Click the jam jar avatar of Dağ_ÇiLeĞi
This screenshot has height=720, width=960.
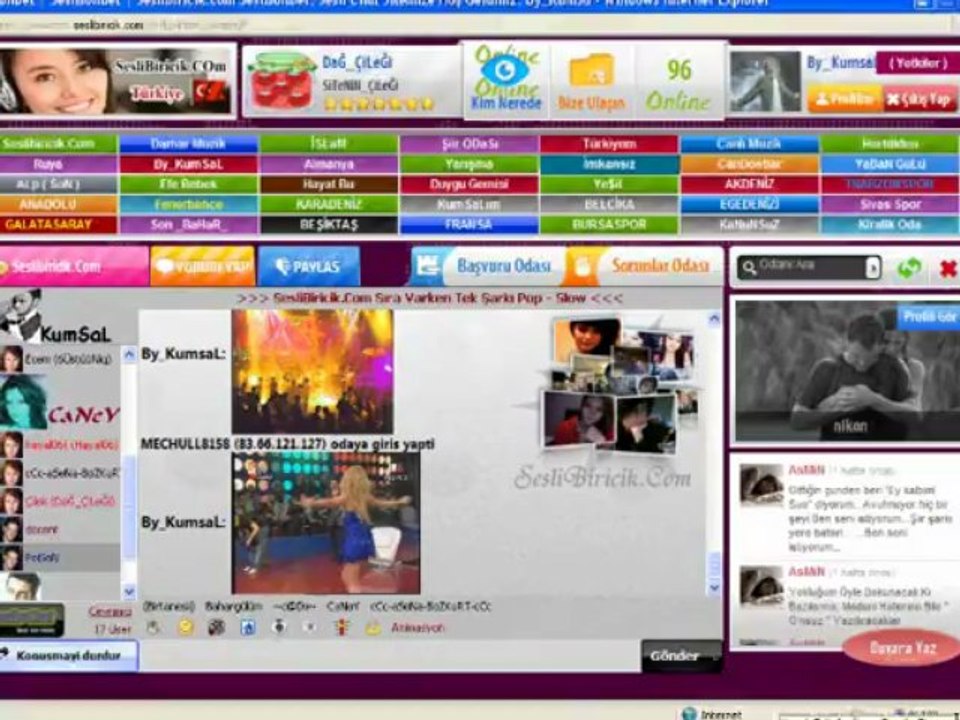(x=281, y=80)
